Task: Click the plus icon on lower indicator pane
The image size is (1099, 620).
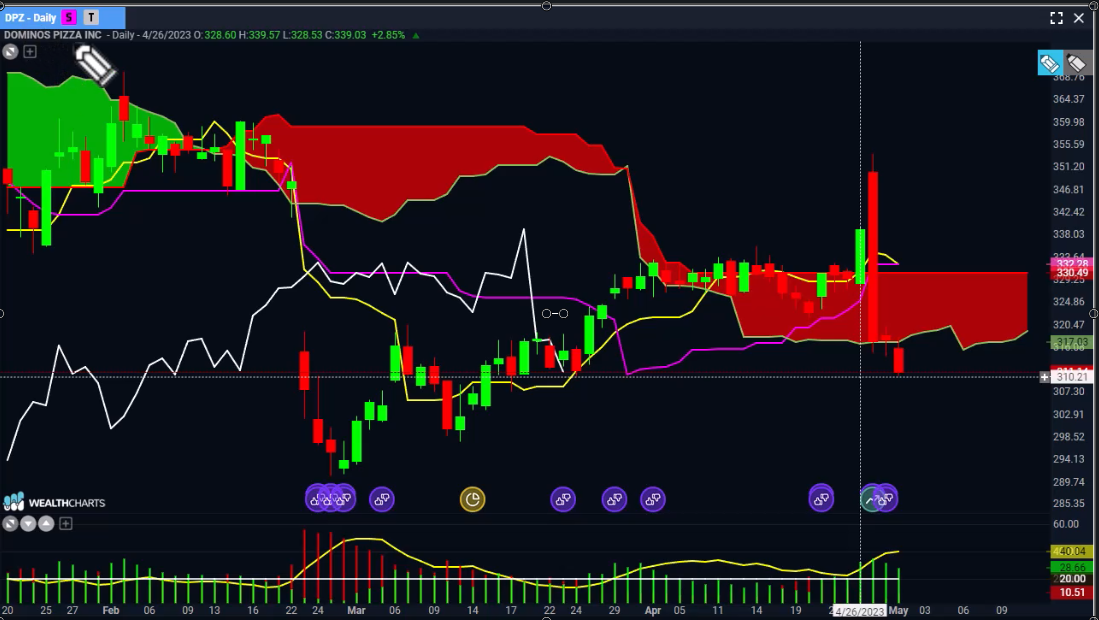Action: [66, 523]
